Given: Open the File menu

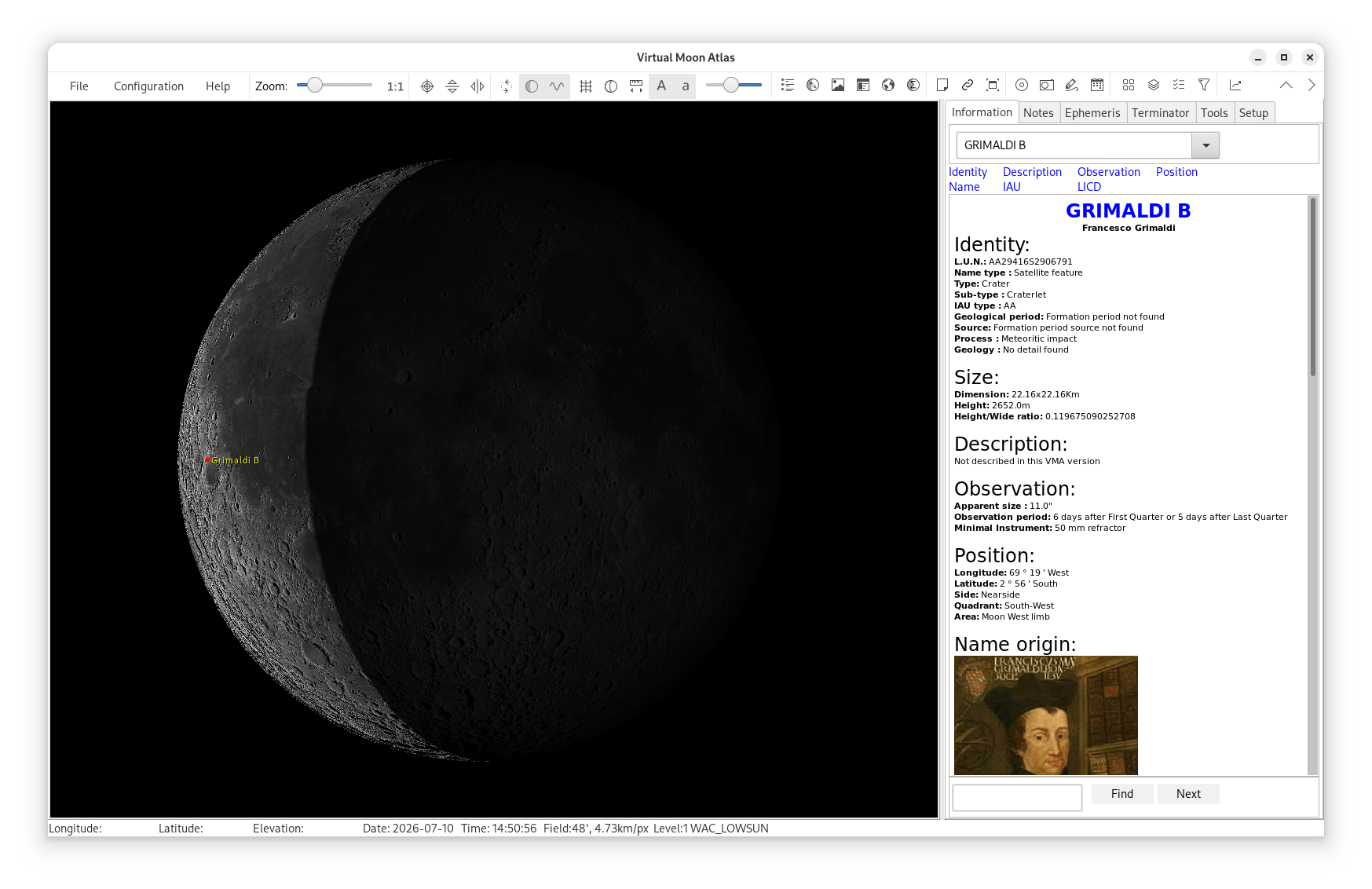Looking at the screenshot, I should [79, 86].
